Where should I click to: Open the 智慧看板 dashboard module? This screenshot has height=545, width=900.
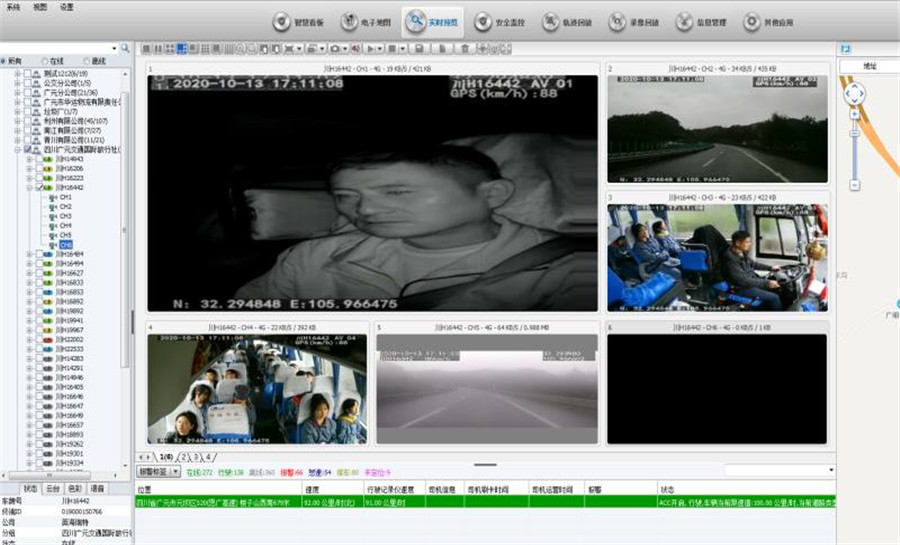(x=297, y=22)
